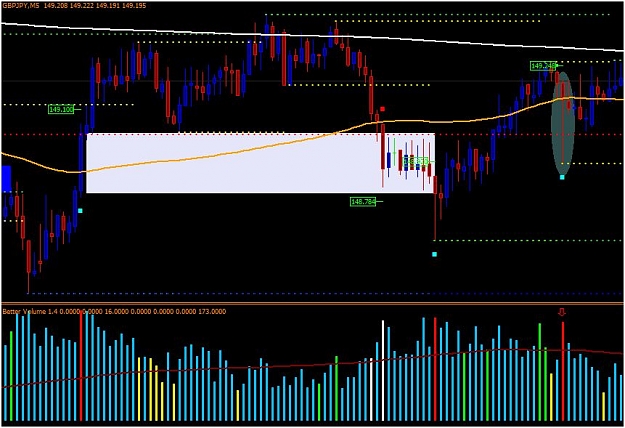Select the translucent ellipse around the long red candle
The height and width of the screenshot is (428, 625).
click(x=562, y=123)
